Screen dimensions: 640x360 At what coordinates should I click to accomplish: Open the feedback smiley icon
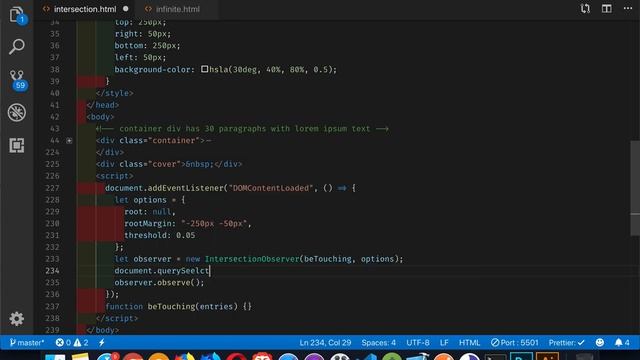600,342
